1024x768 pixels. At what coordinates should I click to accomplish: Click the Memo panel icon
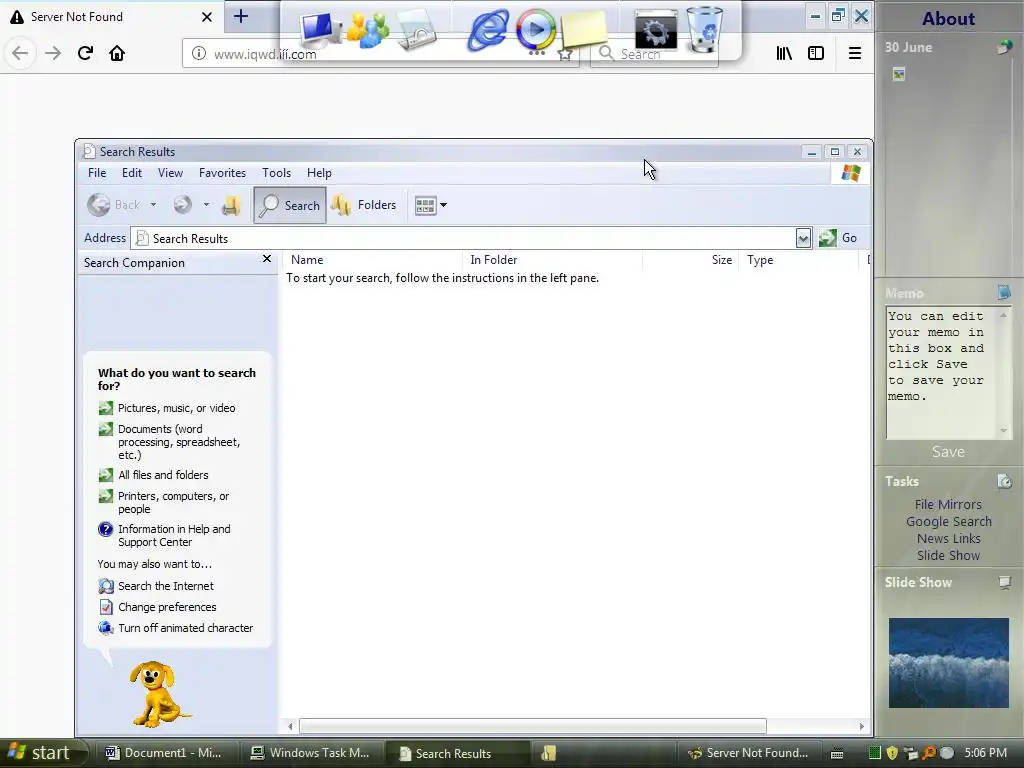pyautogui.click(x=1004, y=292)
